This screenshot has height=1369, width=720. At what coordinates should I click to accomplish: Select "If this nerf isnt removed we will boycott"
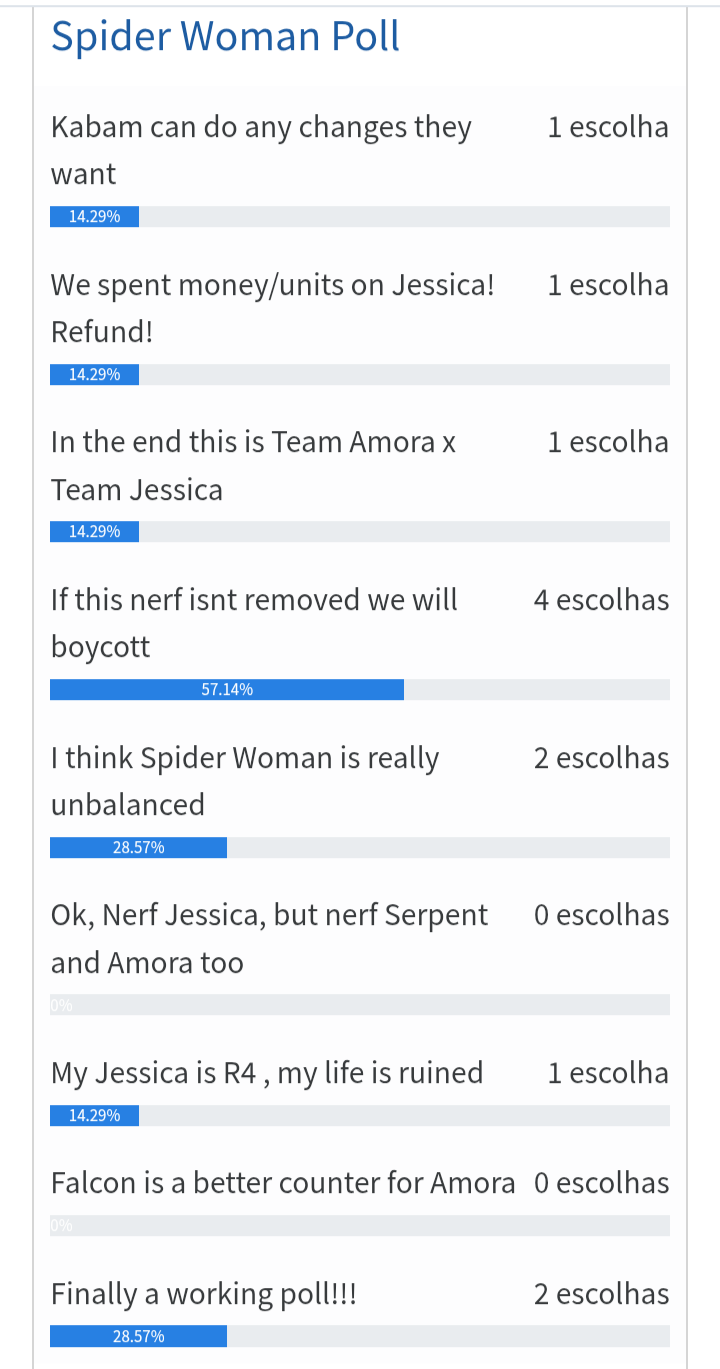click(x=254, y=622)
